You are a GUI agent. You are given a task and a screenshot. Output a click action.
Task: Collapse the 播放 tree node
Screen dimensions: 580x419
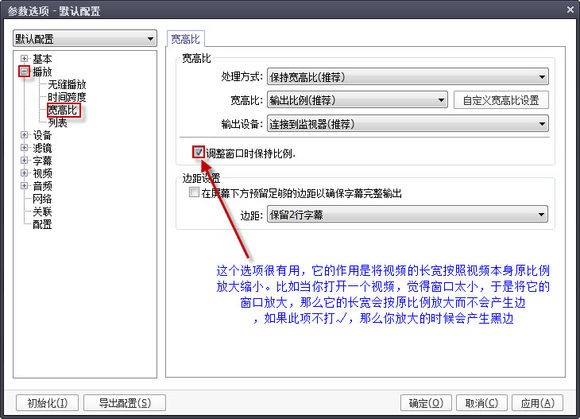24,71
